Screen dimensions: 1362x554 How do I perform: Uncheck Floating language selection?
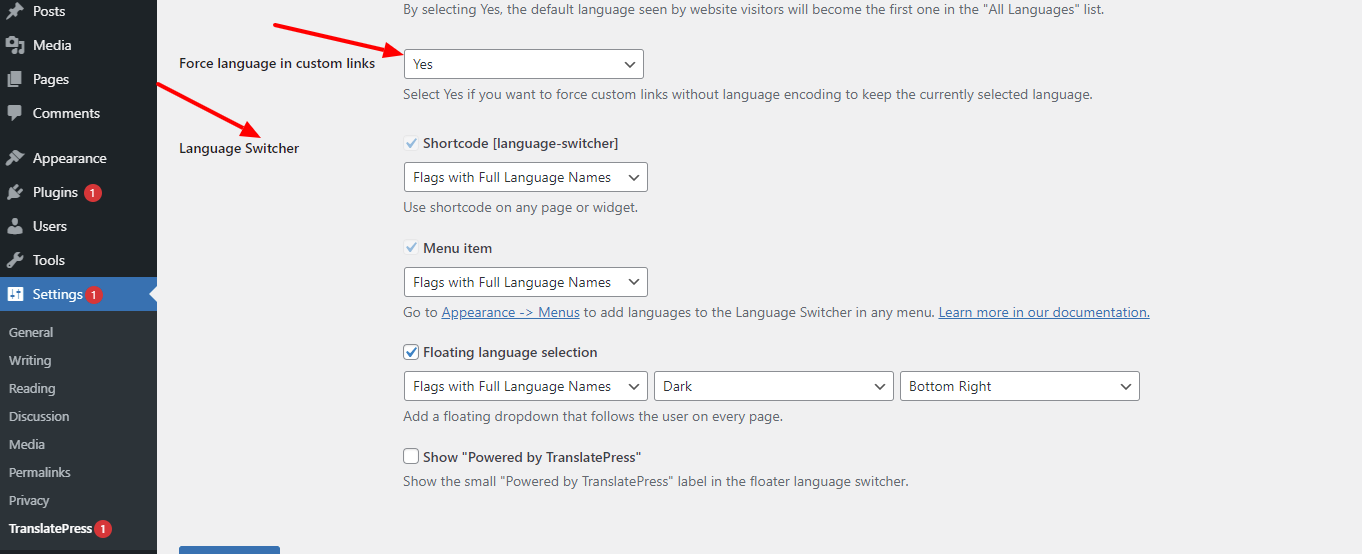click(x=411, y=352)
